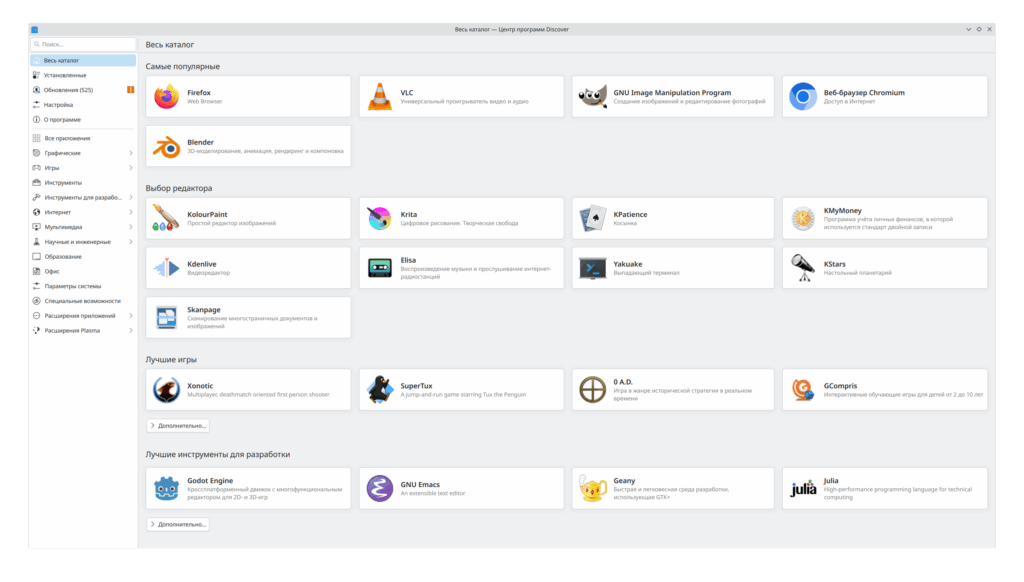Click the Julia description text
The width and height of the screenshot is (1024, 582).
click(897, 493)
